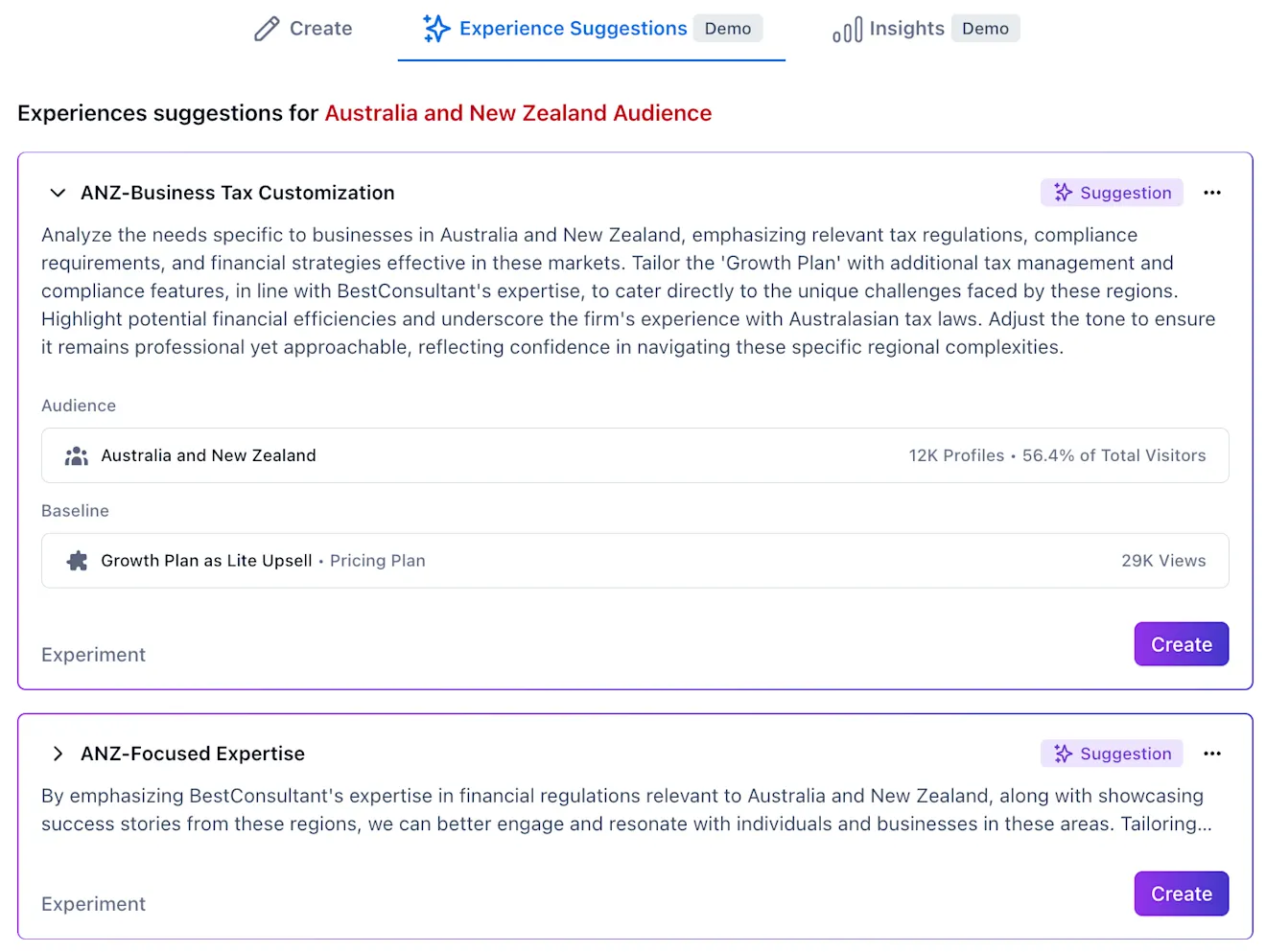This screenshot has width=1266, height=952.
Task: Click the Growth Plan as Lite Upsell baseline row
Action: (635, 561)
